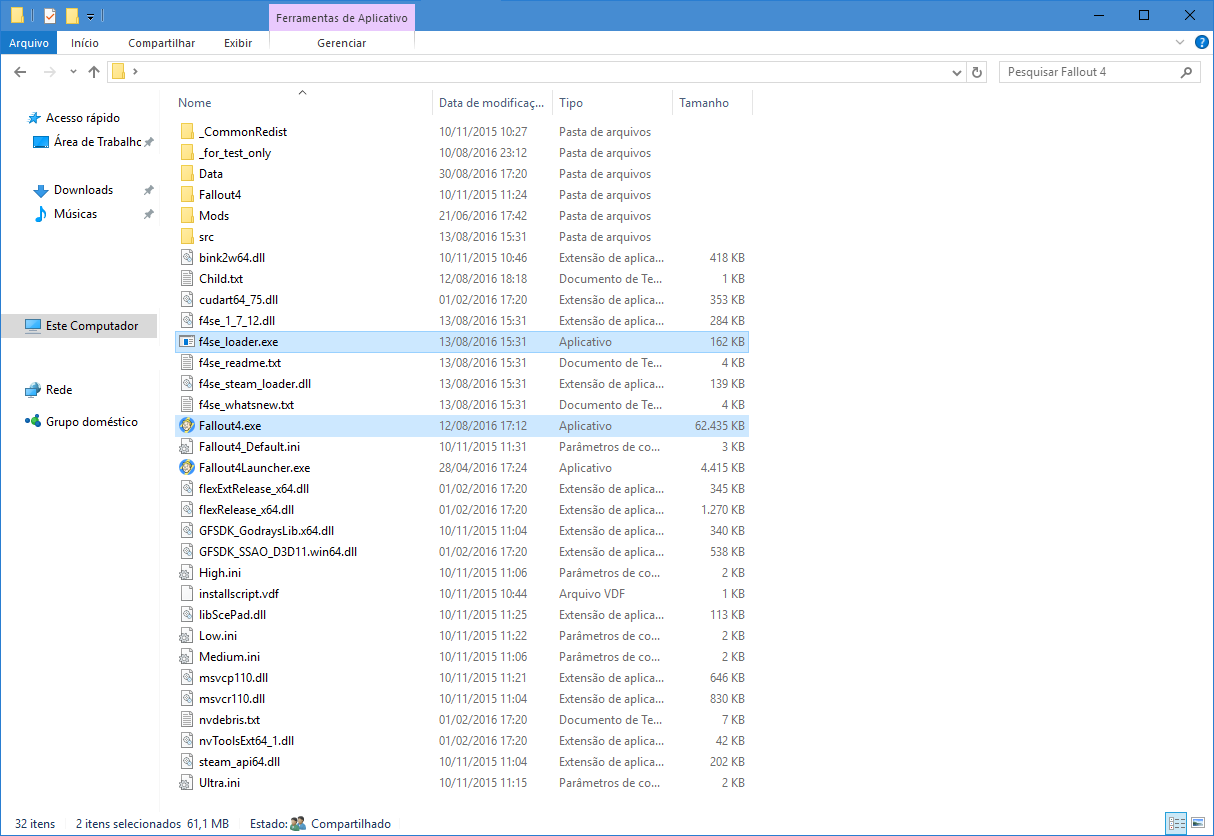1214x836 pixels.
Task: Select the f4se_whatsnew.txt file name
Action: (x=246, y=405)
